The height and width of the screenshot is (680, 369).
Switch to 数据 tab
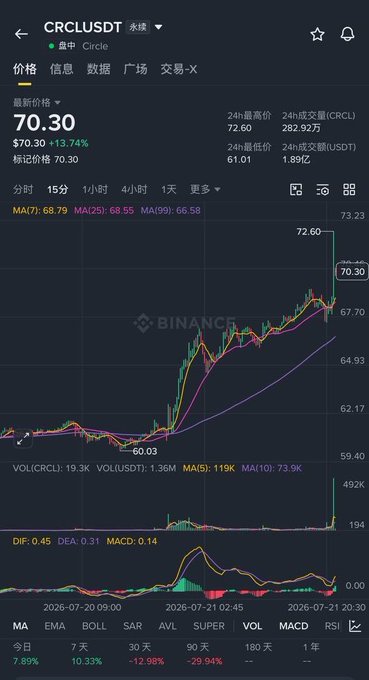tap(98, 69)
